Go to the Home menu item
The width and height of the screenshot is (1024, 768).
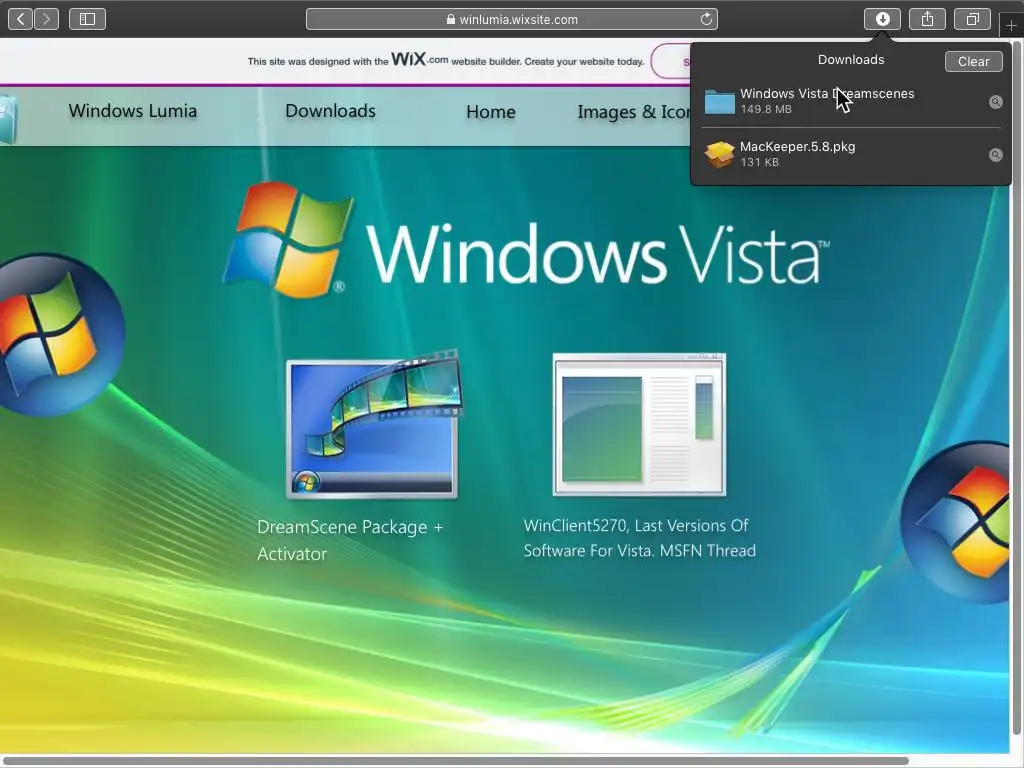[x=490, y=112]
